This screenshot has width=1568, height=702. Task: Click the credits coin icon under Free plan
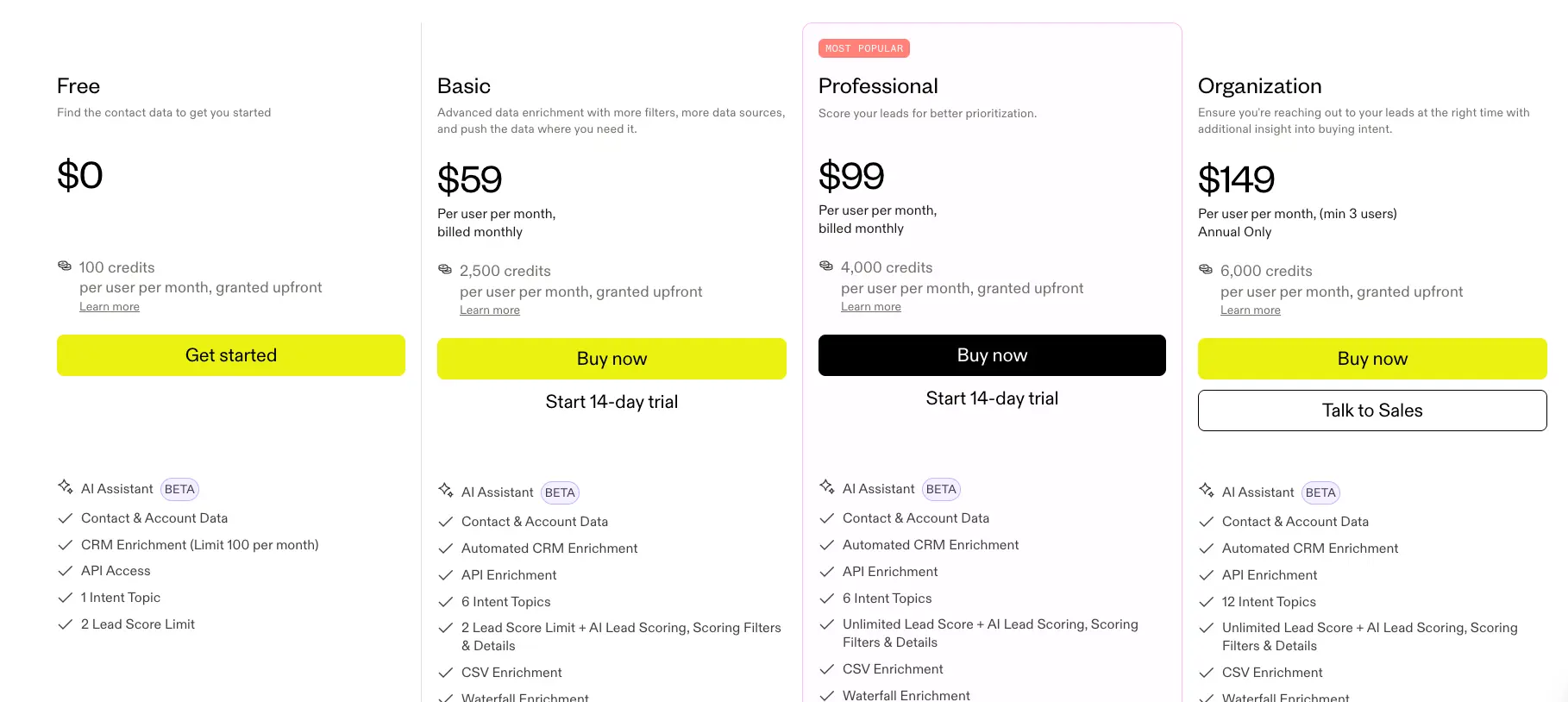pyautogui.click(x=65, y=266)
